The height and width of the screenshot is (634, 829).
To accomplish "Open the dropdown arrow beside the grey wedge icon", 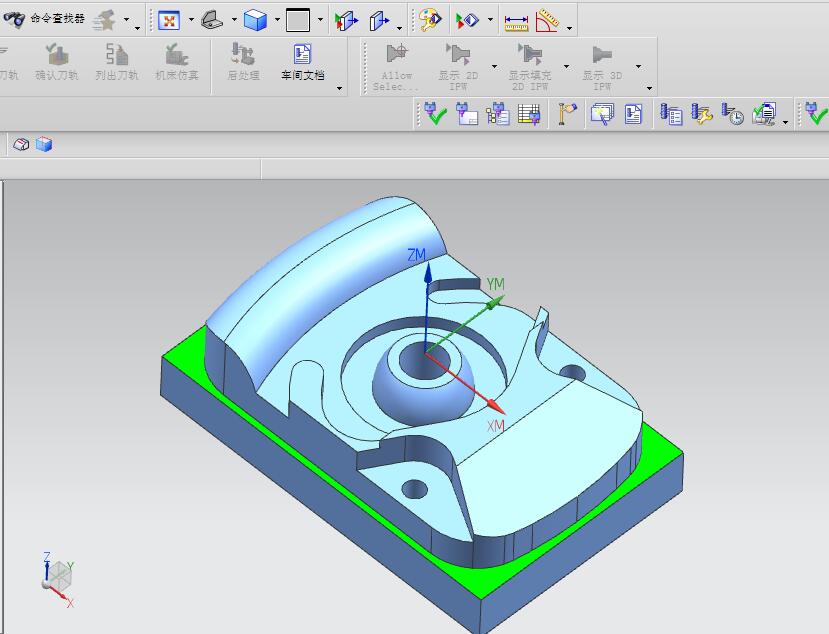I will click(234, 20).
